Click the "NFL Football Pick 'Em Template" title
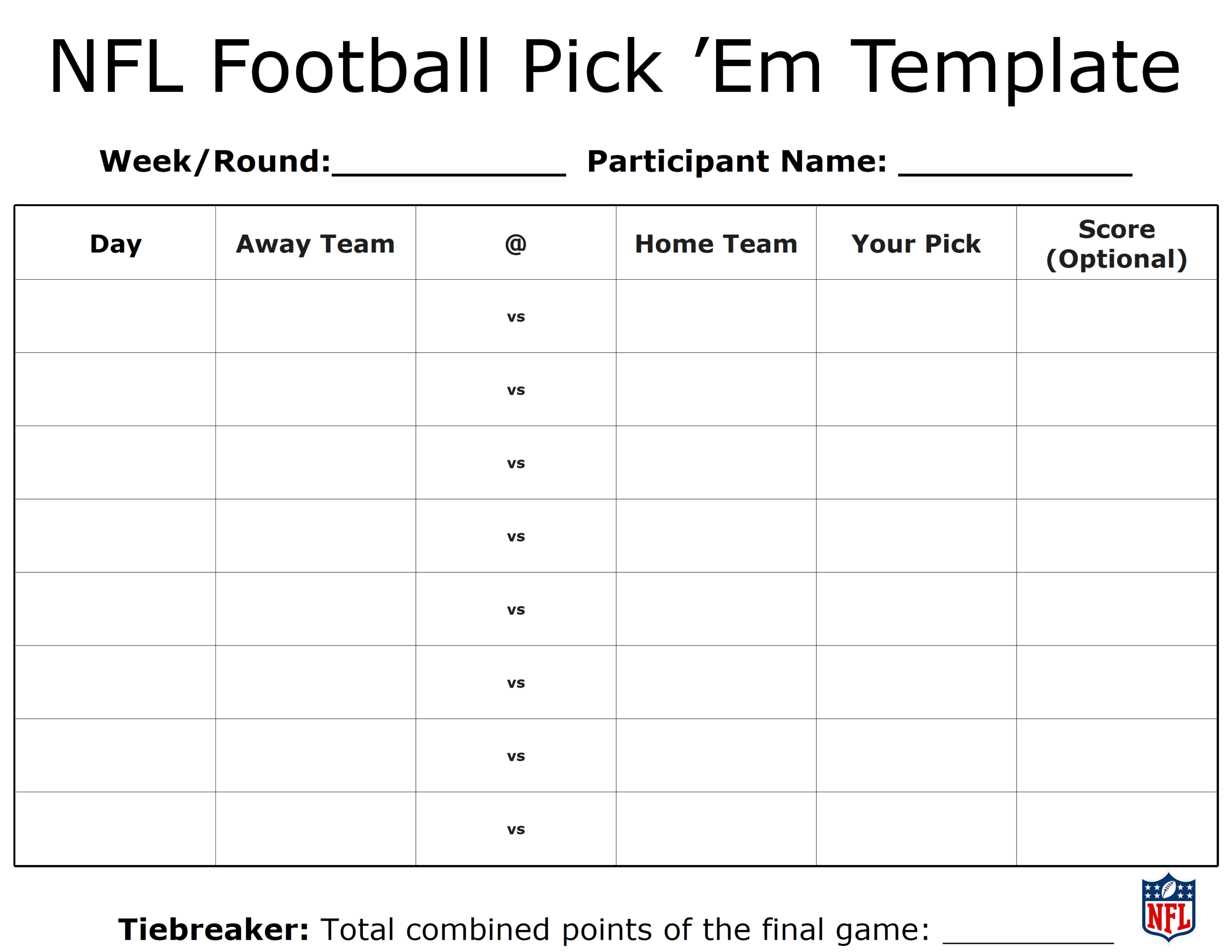This screenshot has height=952, width=1232. pos(615,66)
